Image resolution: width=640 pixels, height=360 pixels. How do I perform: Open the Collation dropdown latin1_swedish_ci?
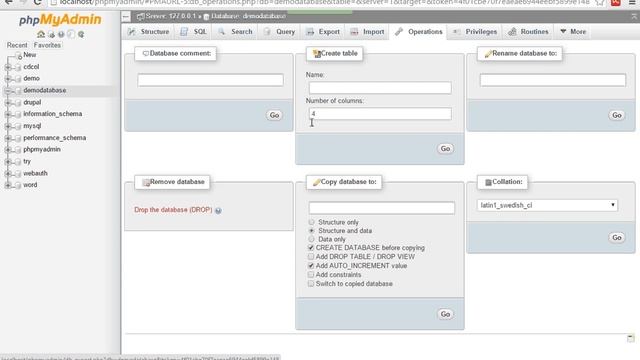click(547, 205)
